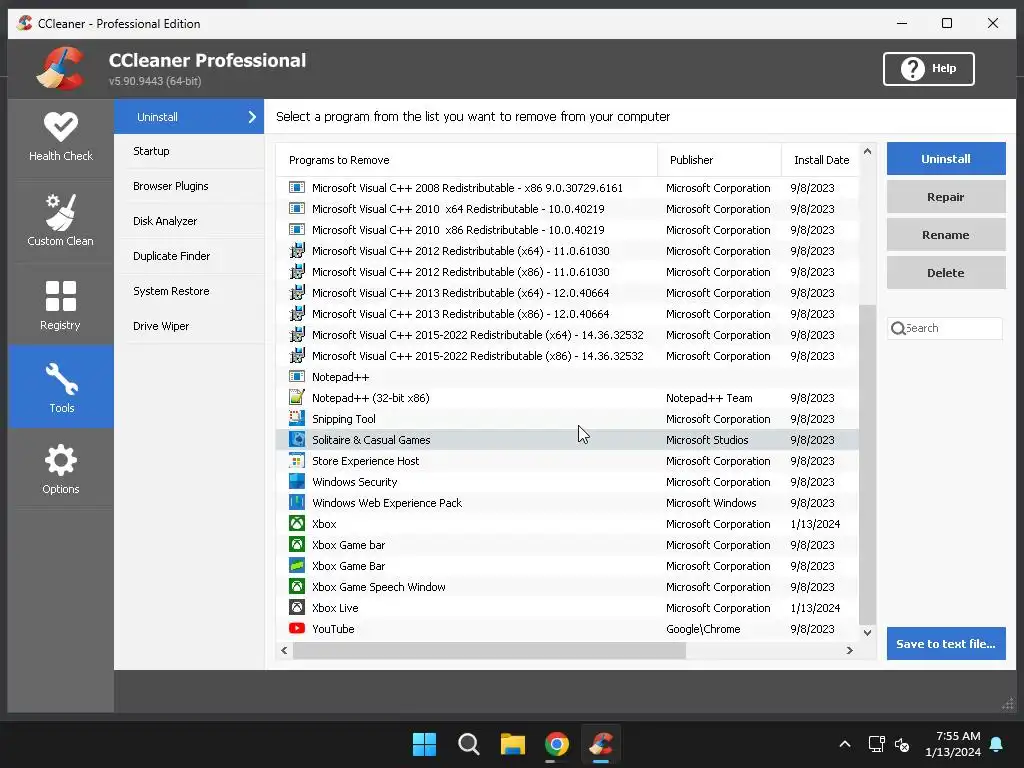Select Visual C++ 2013 Redistributable (x86) row
The height and width of the screenshot is (768, 1024).
click(567, 313)
